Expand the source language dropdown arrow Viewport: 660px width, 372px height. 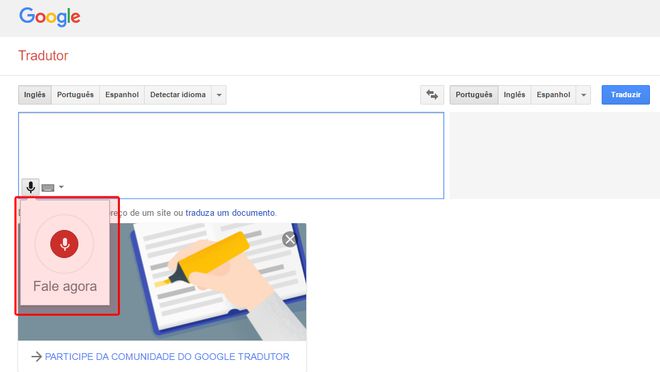point(219,95)
